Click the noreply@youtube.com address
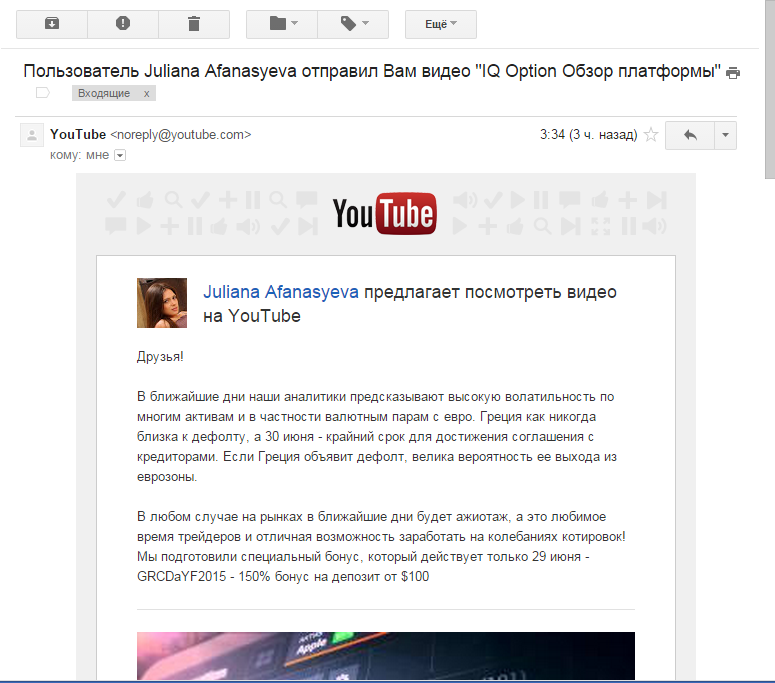This screenshot has width=775, height=683. (x=180, y=134)
